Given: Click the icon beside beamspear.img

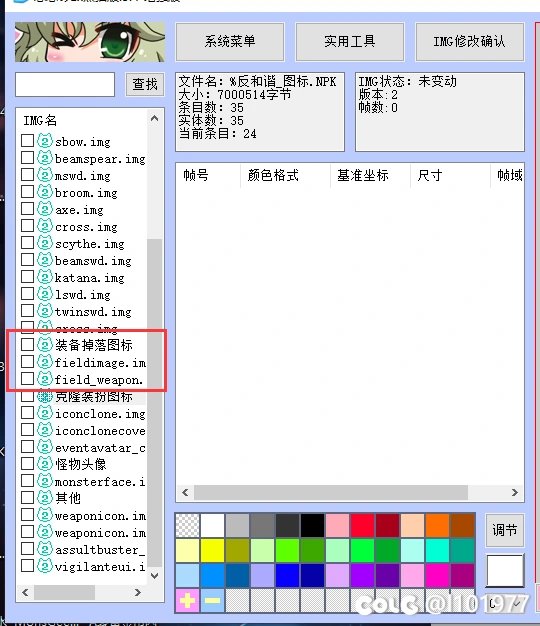Looking at the screenshot, I should click(45, 158).
